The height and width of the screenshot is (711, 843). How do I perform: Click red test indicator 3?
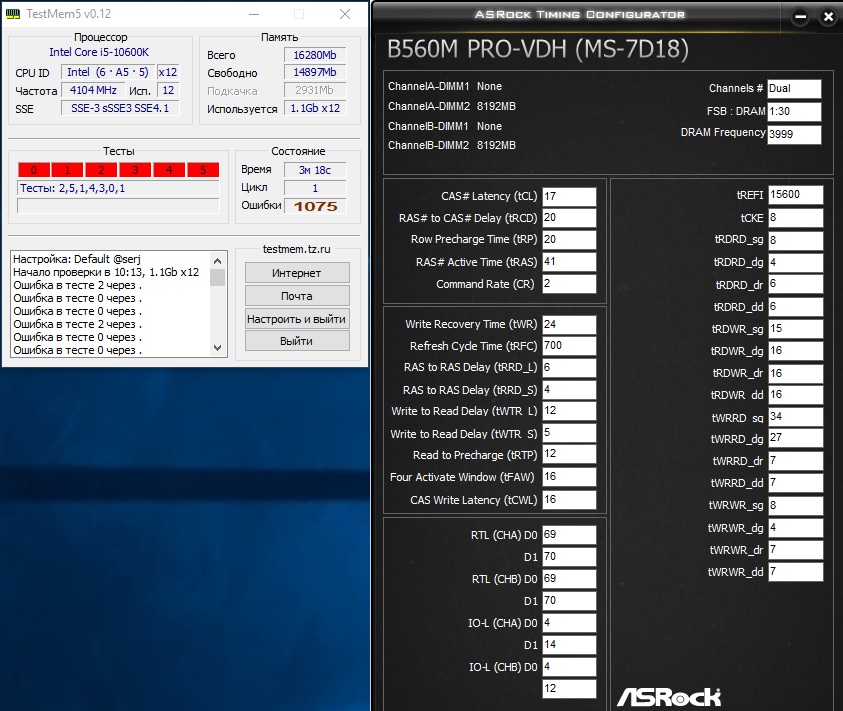point(135,170)
